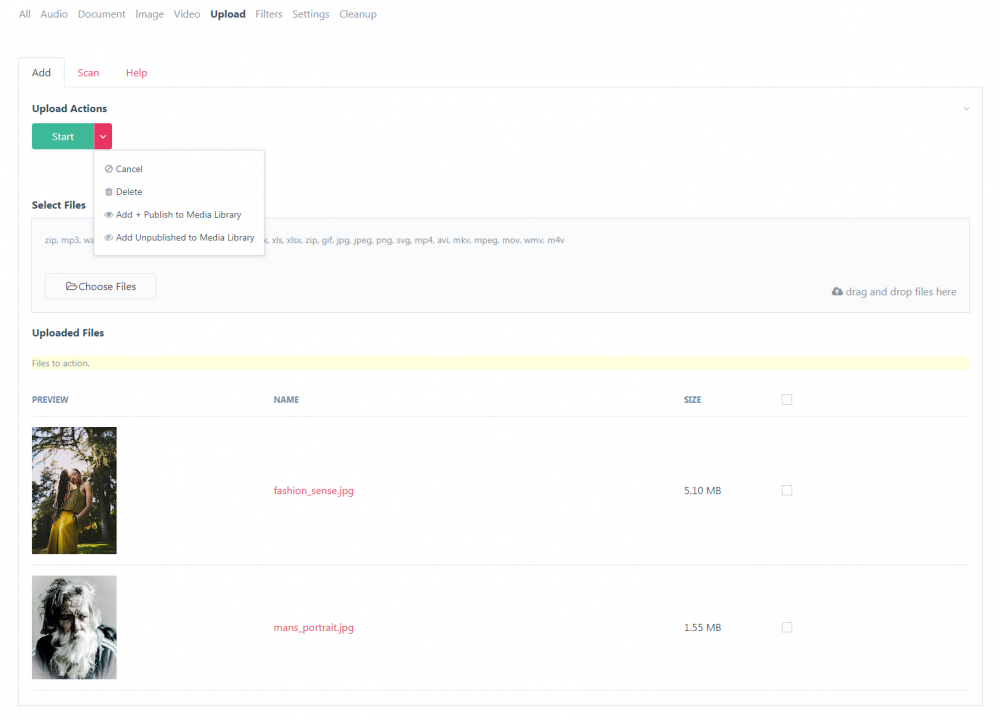Check the checkbox for mans_portrait.jpg
This screenshot has height=721, width=1000.
[786, 627]
